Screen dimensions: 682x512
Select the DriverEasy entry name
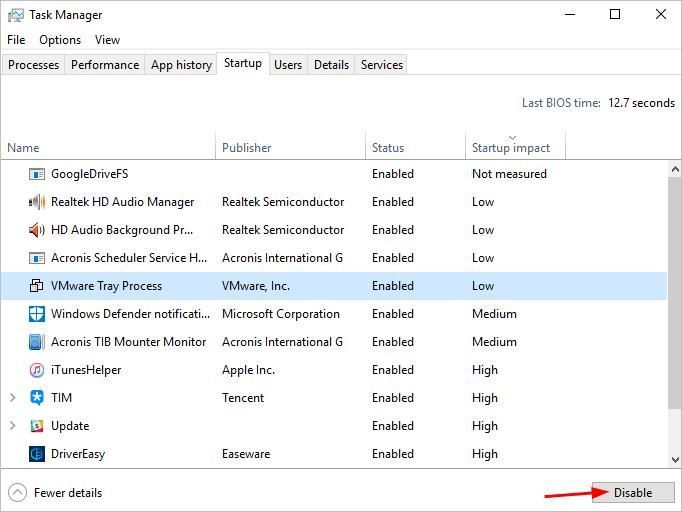tap(78, 454)
